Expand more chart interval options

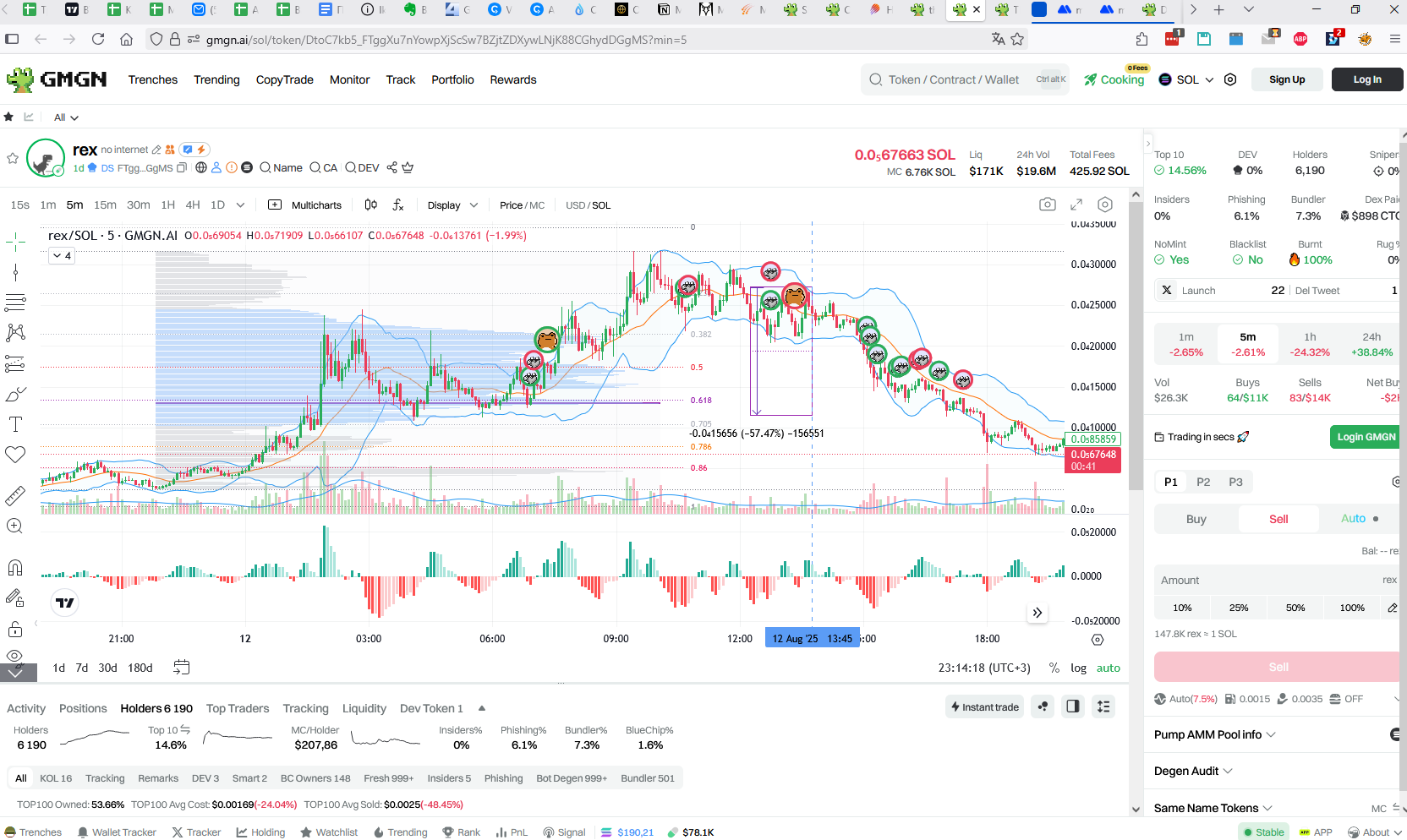241,205
